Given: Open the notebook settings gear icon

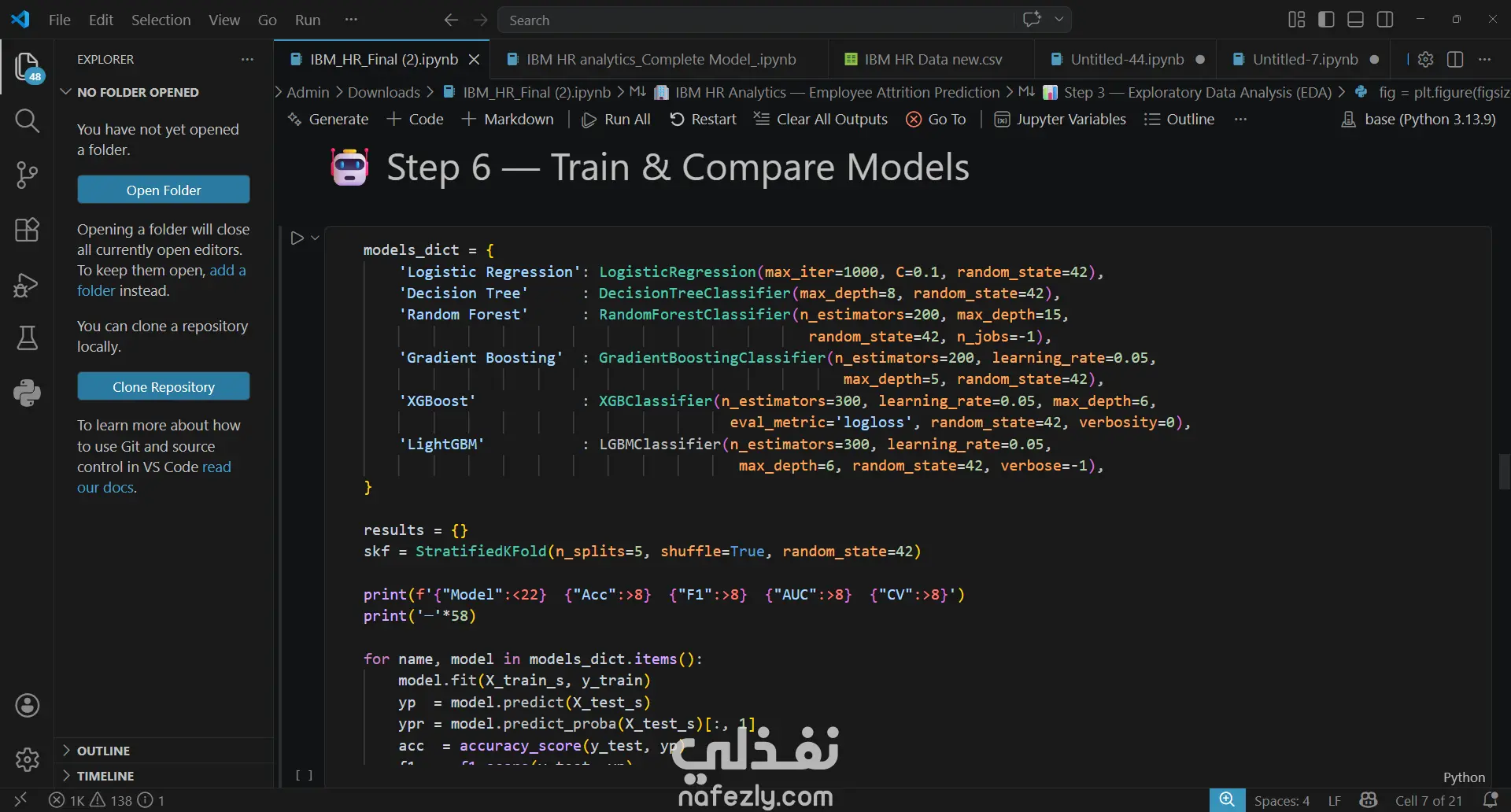Looking at the screenshot, I should click(1425, 59).
